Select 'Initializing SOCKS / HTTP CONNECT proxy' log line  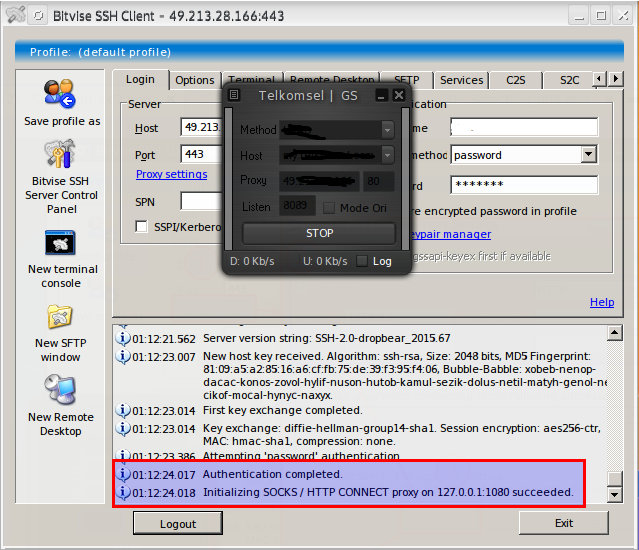click(388, 492)
